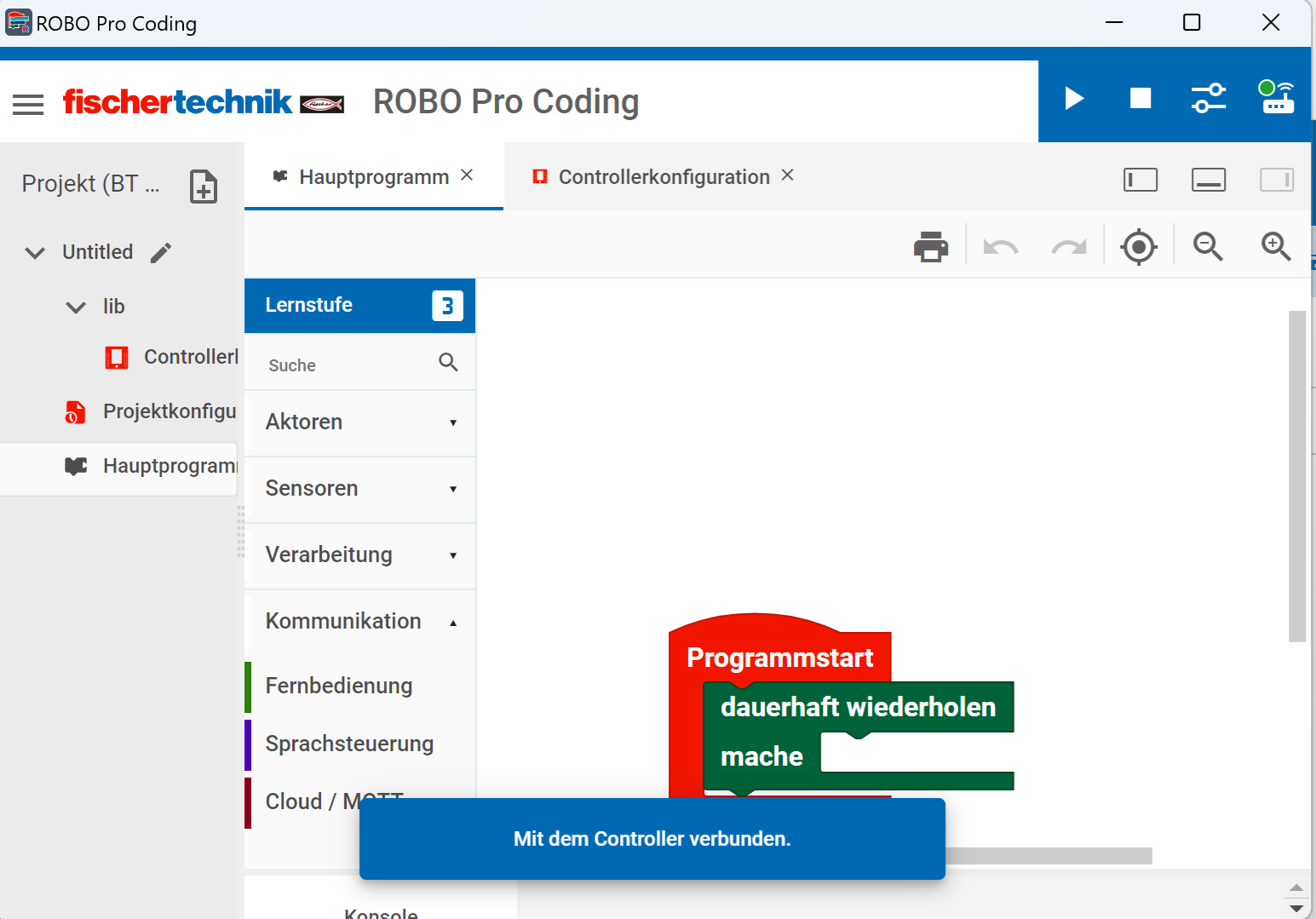Image resolution: width=1316 pixels, height=919 pixels.
Task: Close the Hauptprogramm tab
Action: click(467, 175)
